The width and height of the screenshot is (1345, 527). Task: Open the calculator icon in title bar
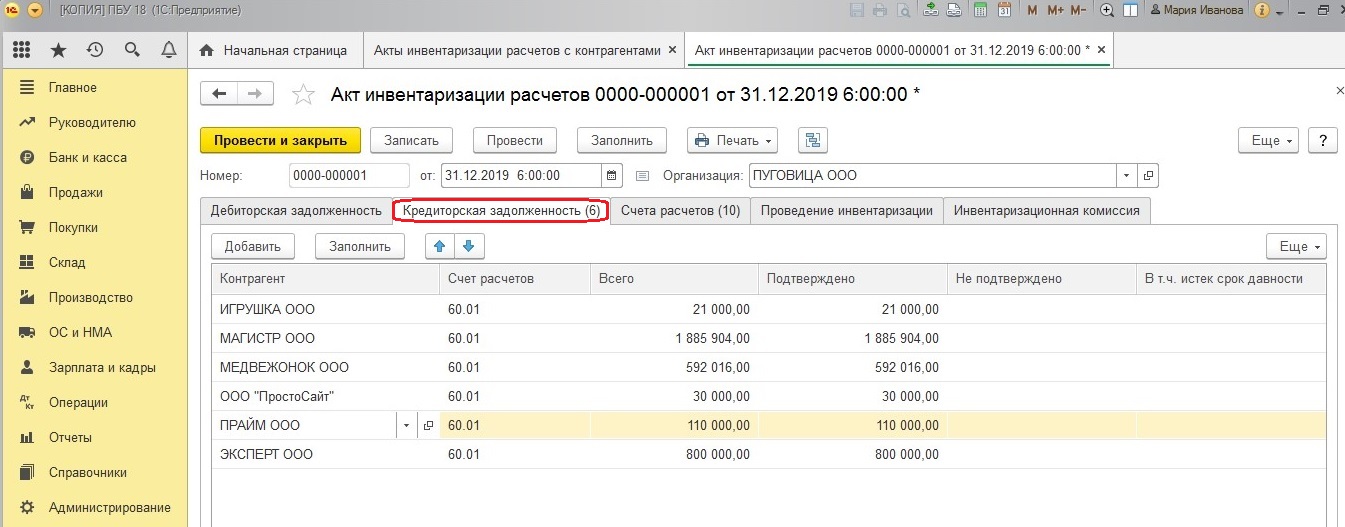980,10
